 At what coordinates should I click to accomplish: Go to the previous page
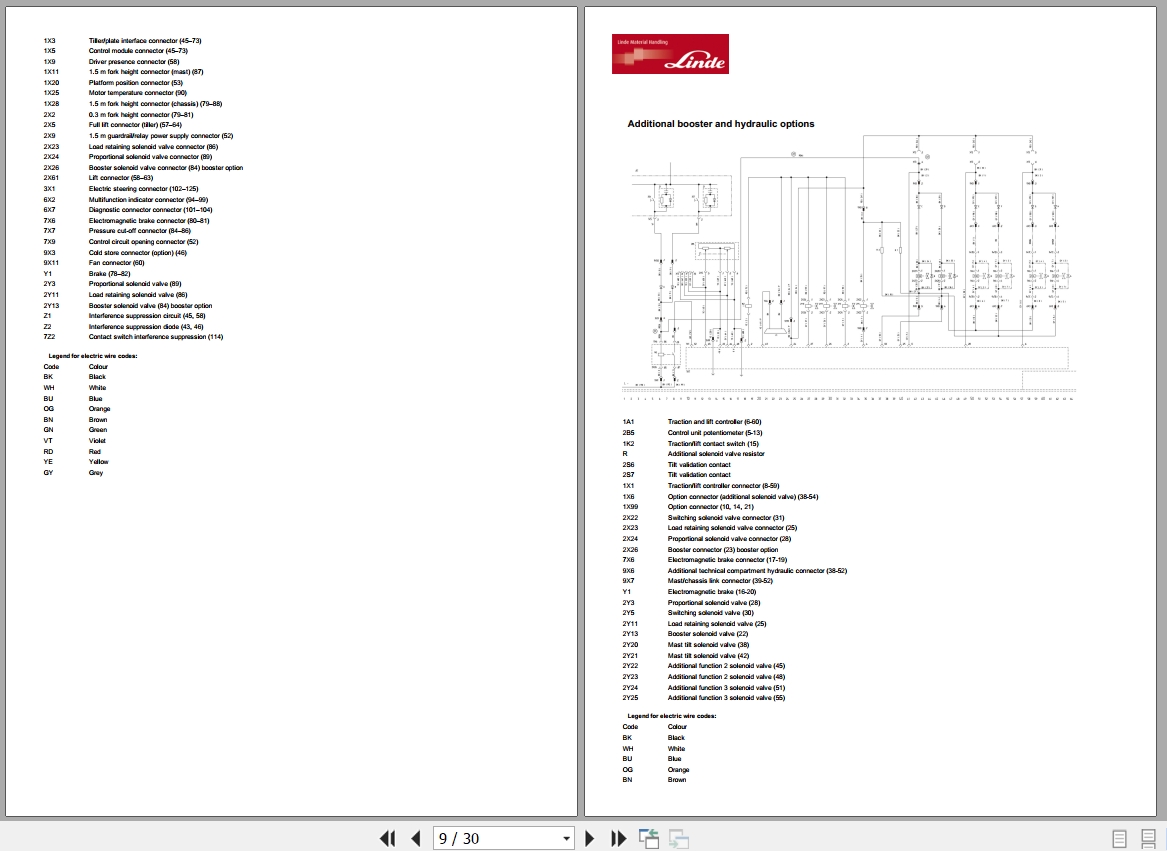coord(415,838)
